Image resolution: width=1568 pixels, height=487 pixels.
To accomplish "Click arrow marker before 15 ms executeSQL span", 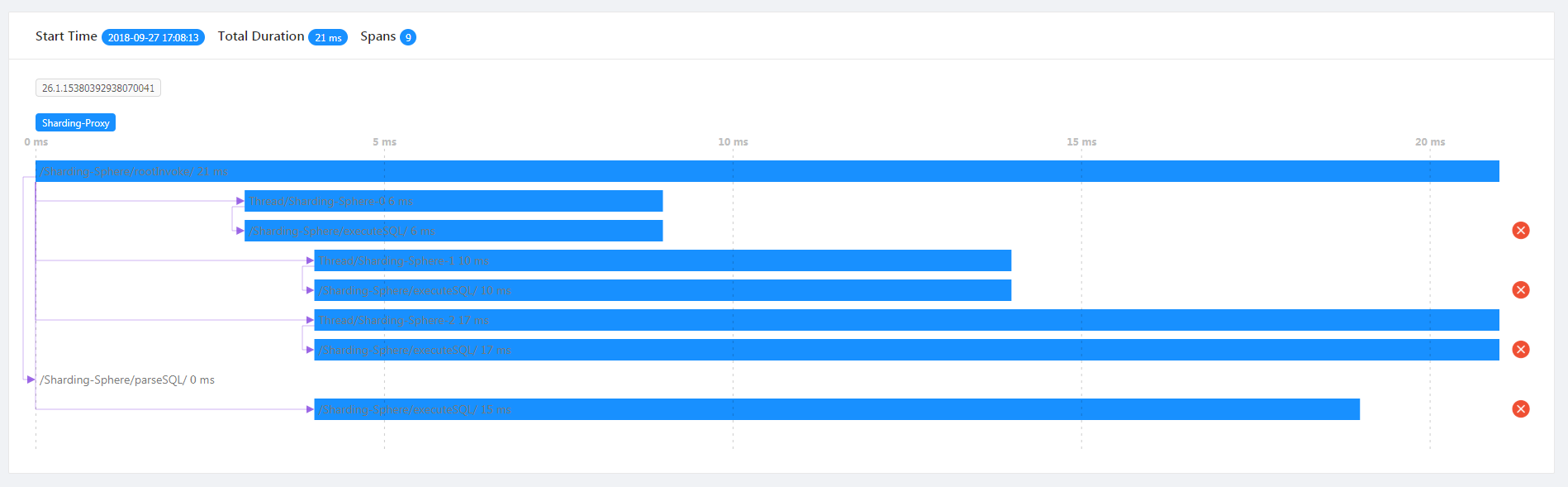I will (310, 409).
